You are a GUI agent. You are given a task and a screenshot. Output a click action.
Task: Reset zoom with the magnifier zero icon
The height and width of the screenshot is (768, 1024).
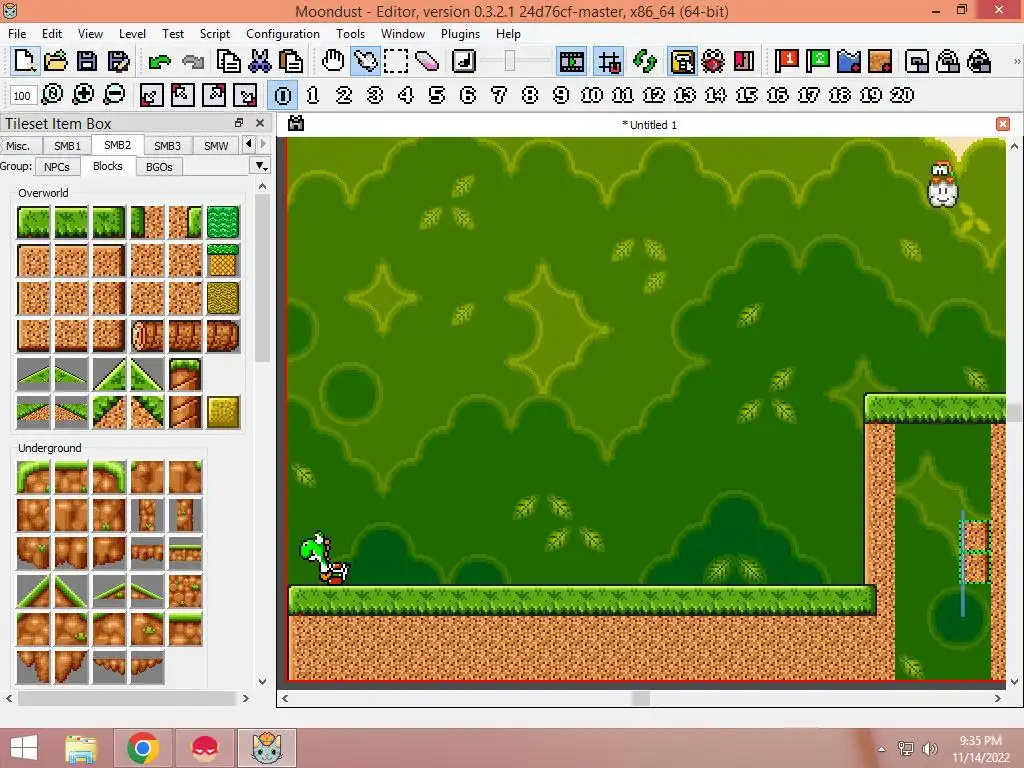tap(52, 95)
